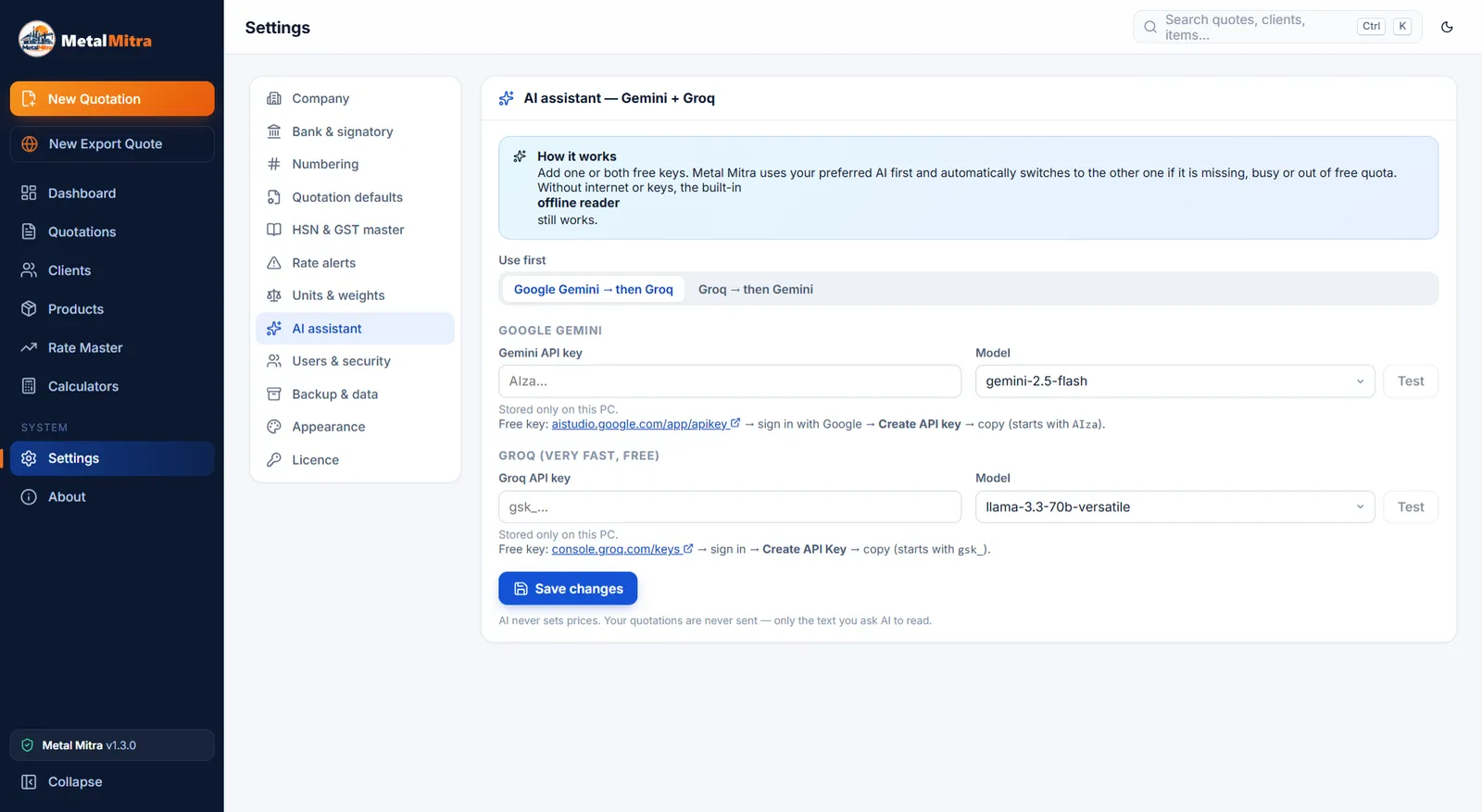Screen dimensions: 1482x812
Task: Open HSN & GST master settings section
Action: point(355,230)
